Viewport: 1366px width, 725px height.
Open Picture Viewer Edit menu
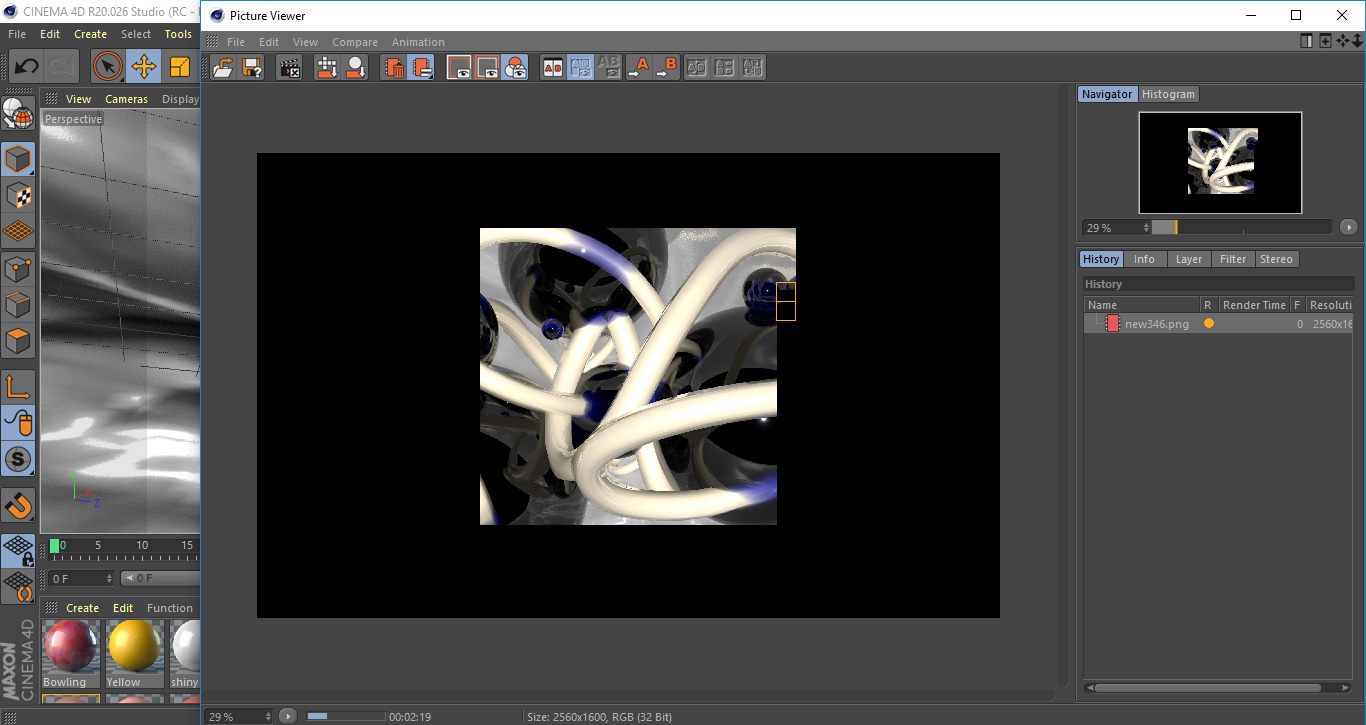(x=269, y=42)
